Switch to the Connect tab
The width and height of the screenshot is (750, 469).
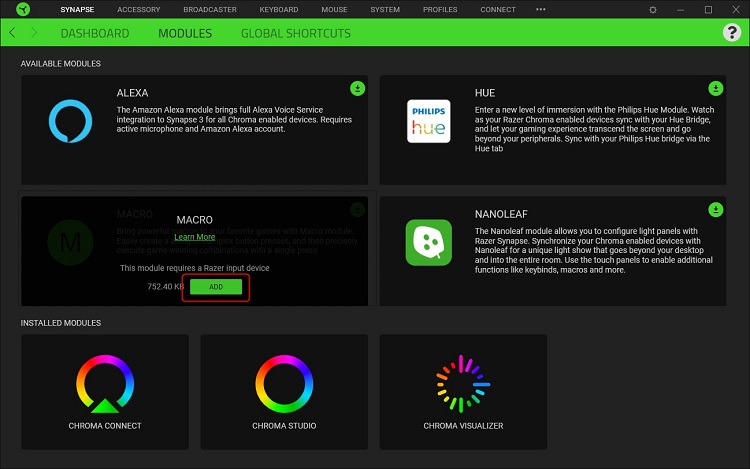point(498,10)
